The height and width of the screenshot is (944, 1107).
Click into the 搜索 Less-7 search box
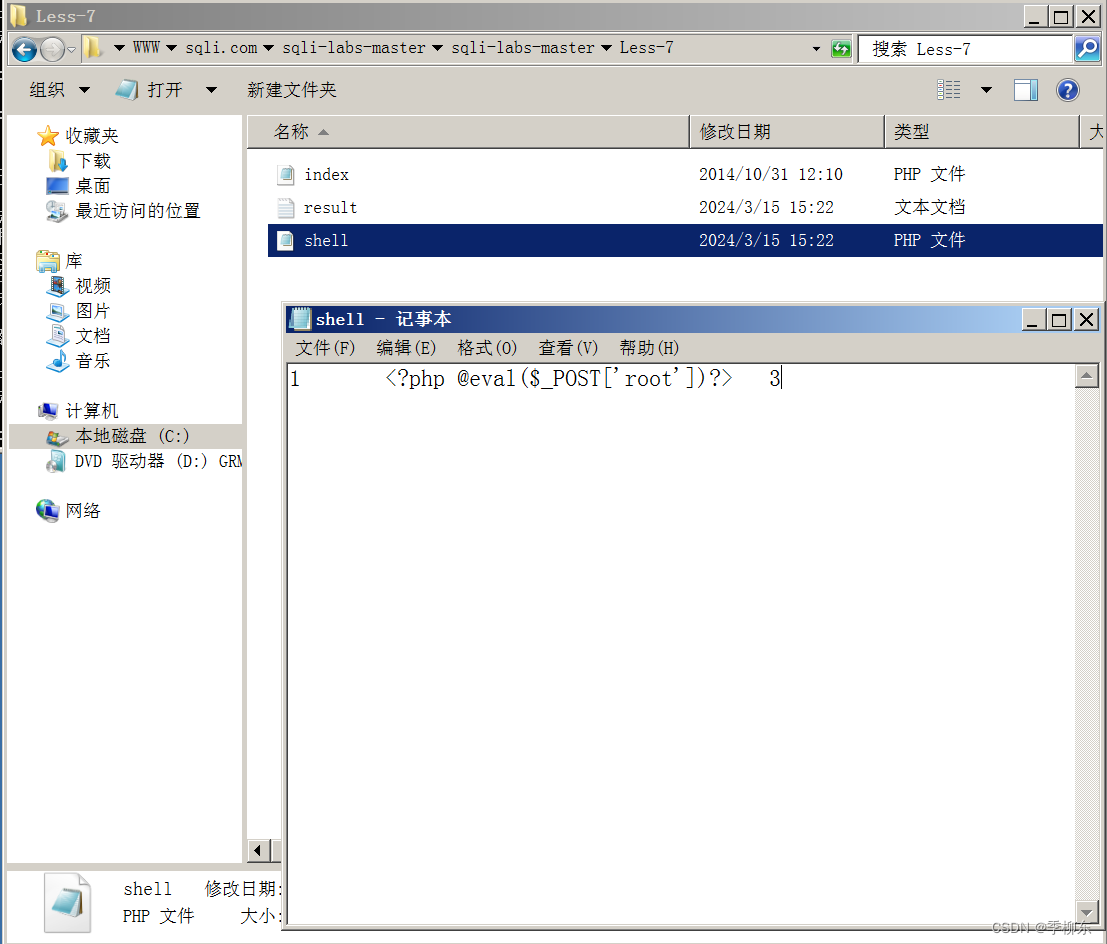coord(964,49)
